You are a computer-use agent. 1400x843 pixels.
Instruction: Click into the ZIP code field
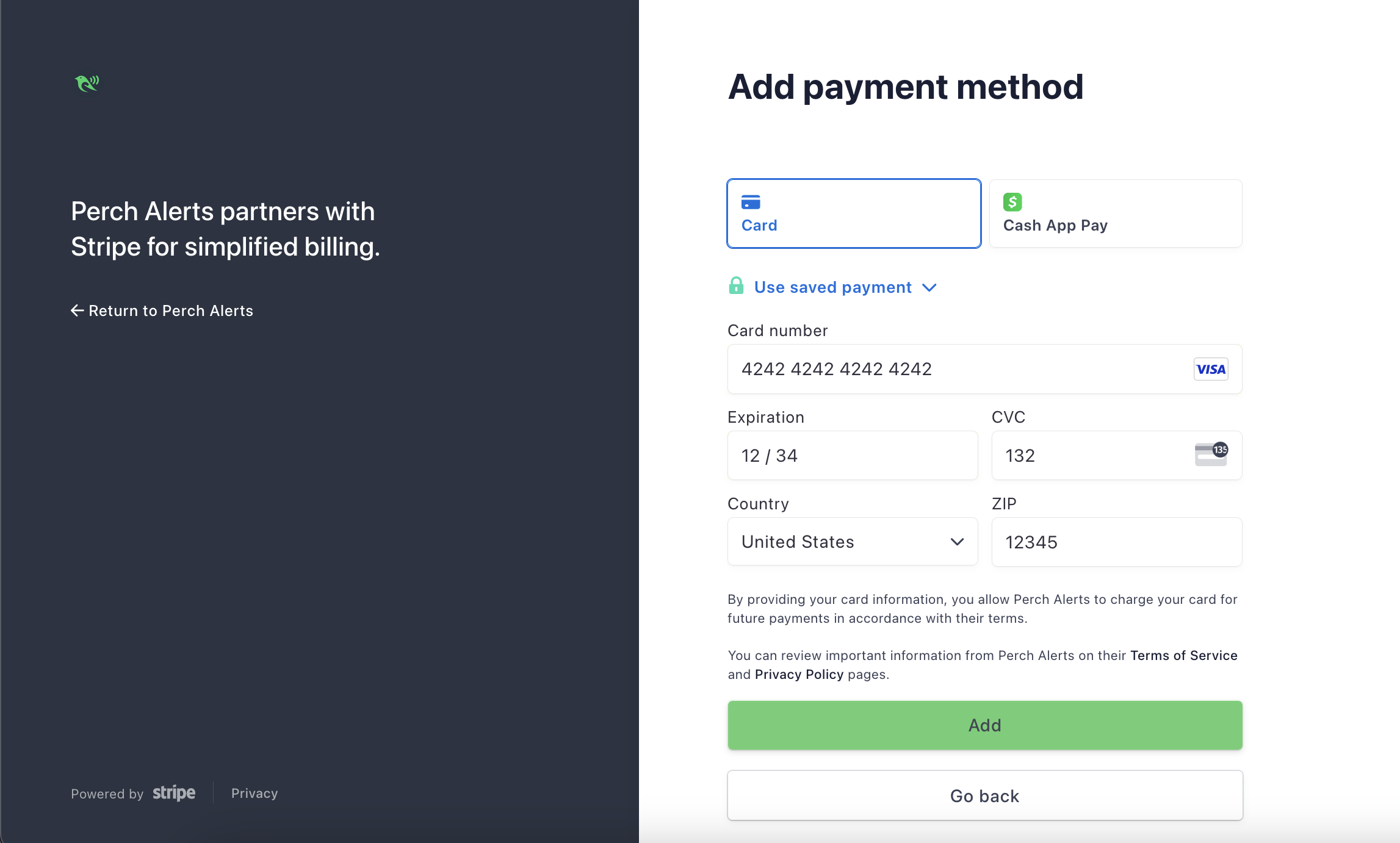1116,542
